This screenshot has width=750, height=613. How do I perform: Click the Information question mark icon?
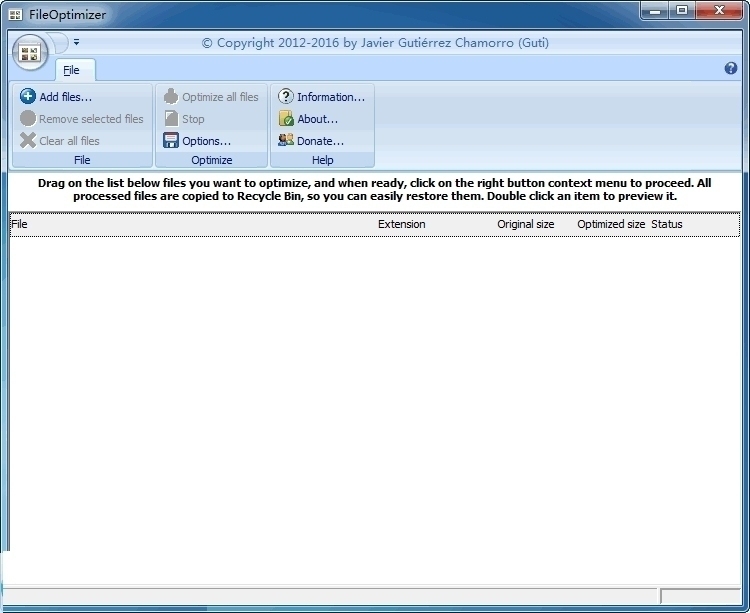coord(286,96)
